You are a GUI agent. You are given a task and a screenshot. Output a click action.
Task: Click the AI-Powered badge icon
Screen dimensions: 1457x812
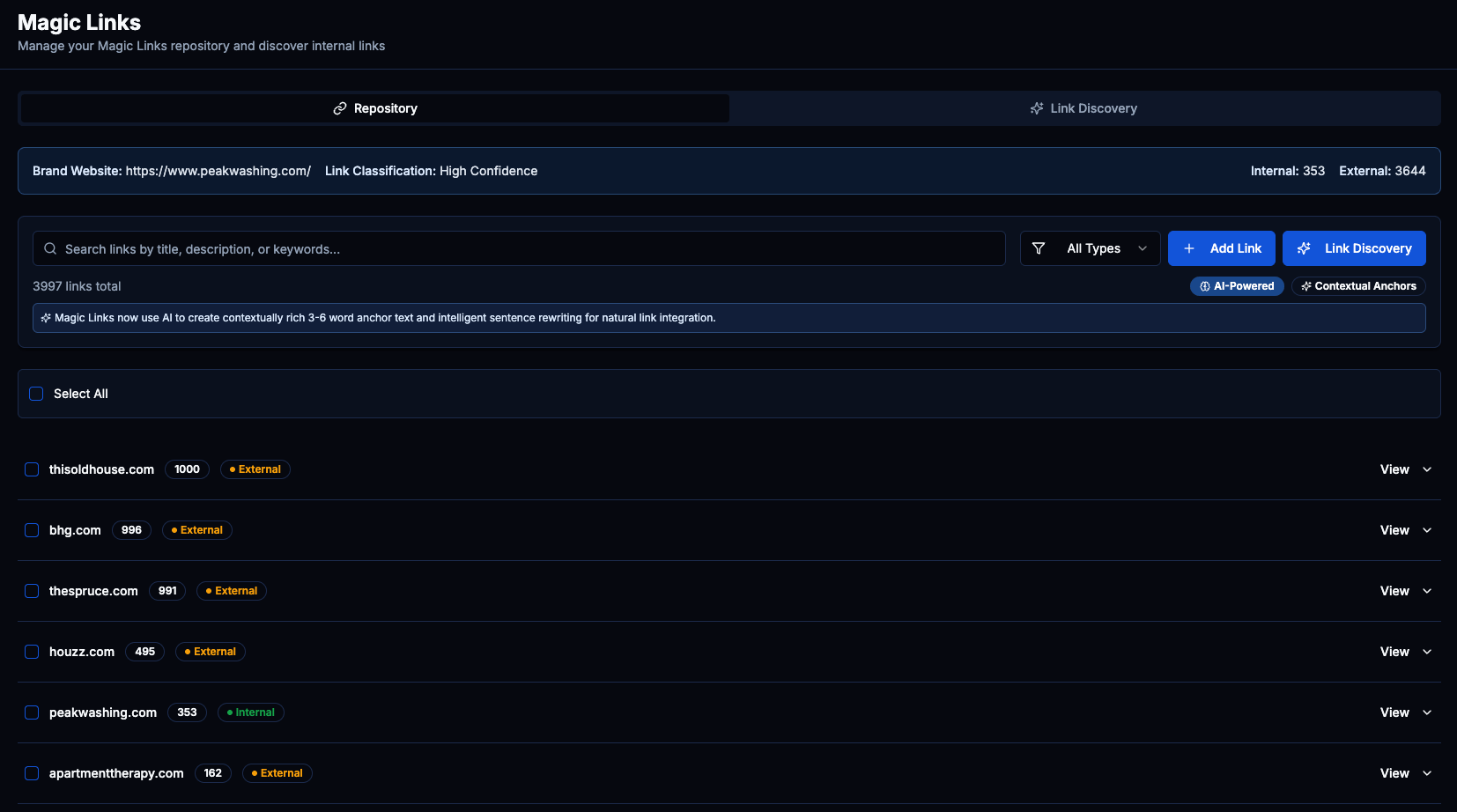[1204, 286]
